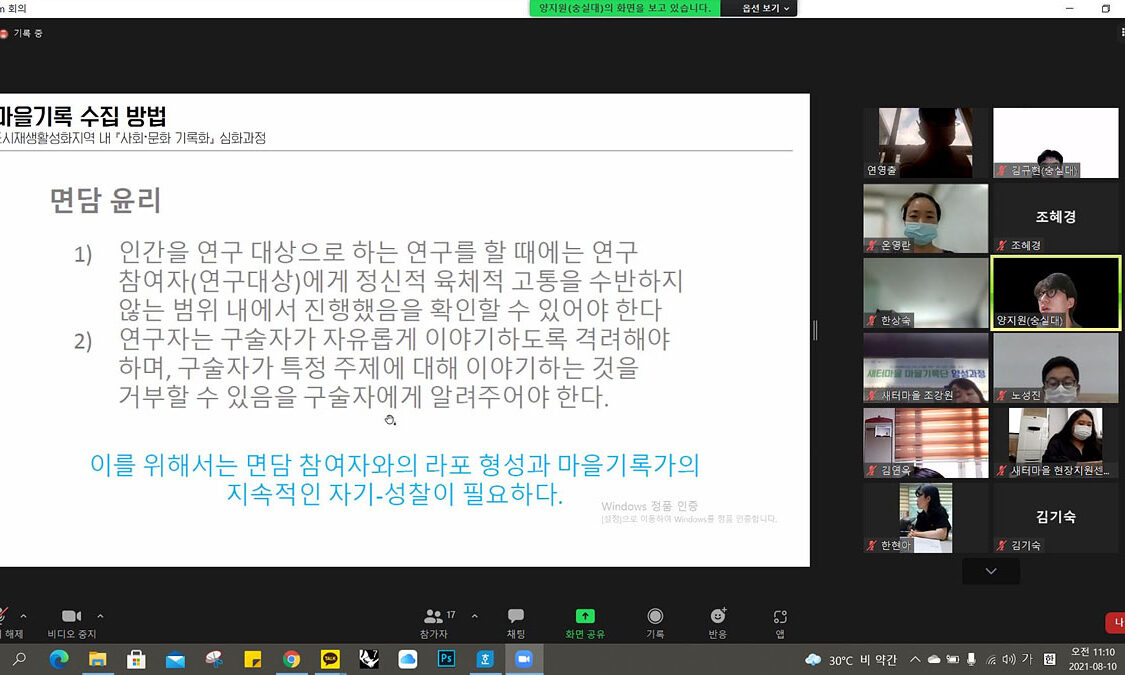Open the View Options dropdown at top
Image resolution: width=1125 pixels, height=675 pixels.
[766, 8]
